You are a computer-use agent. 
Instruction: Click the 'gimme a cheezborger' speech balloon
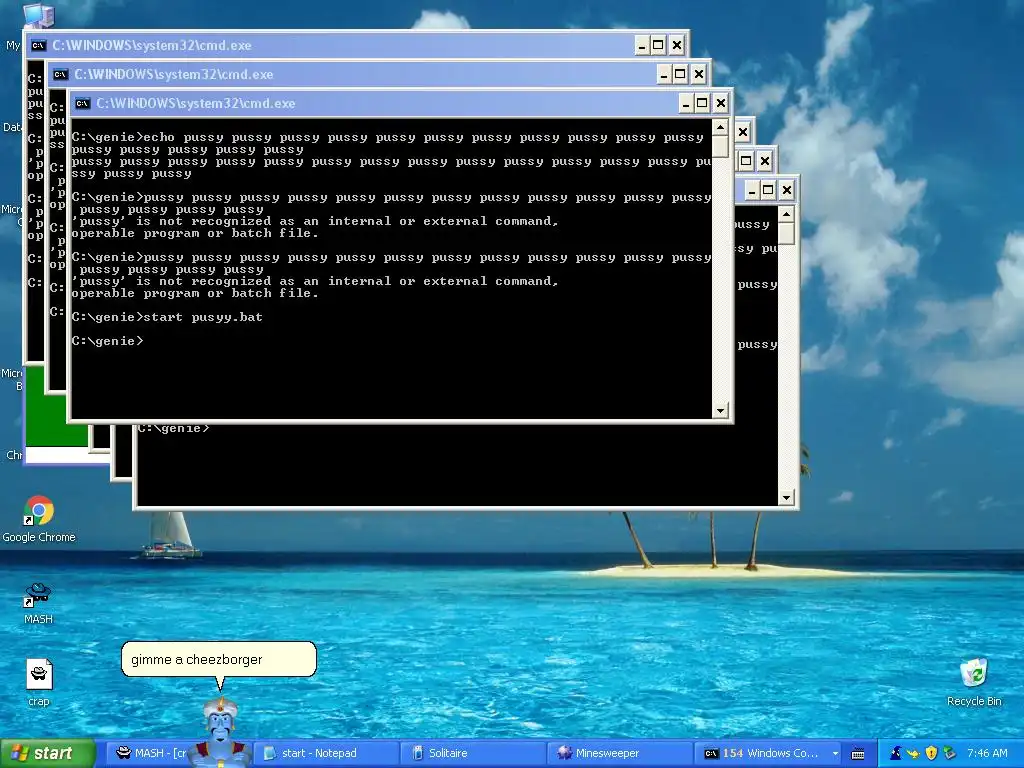pos(219,660)
